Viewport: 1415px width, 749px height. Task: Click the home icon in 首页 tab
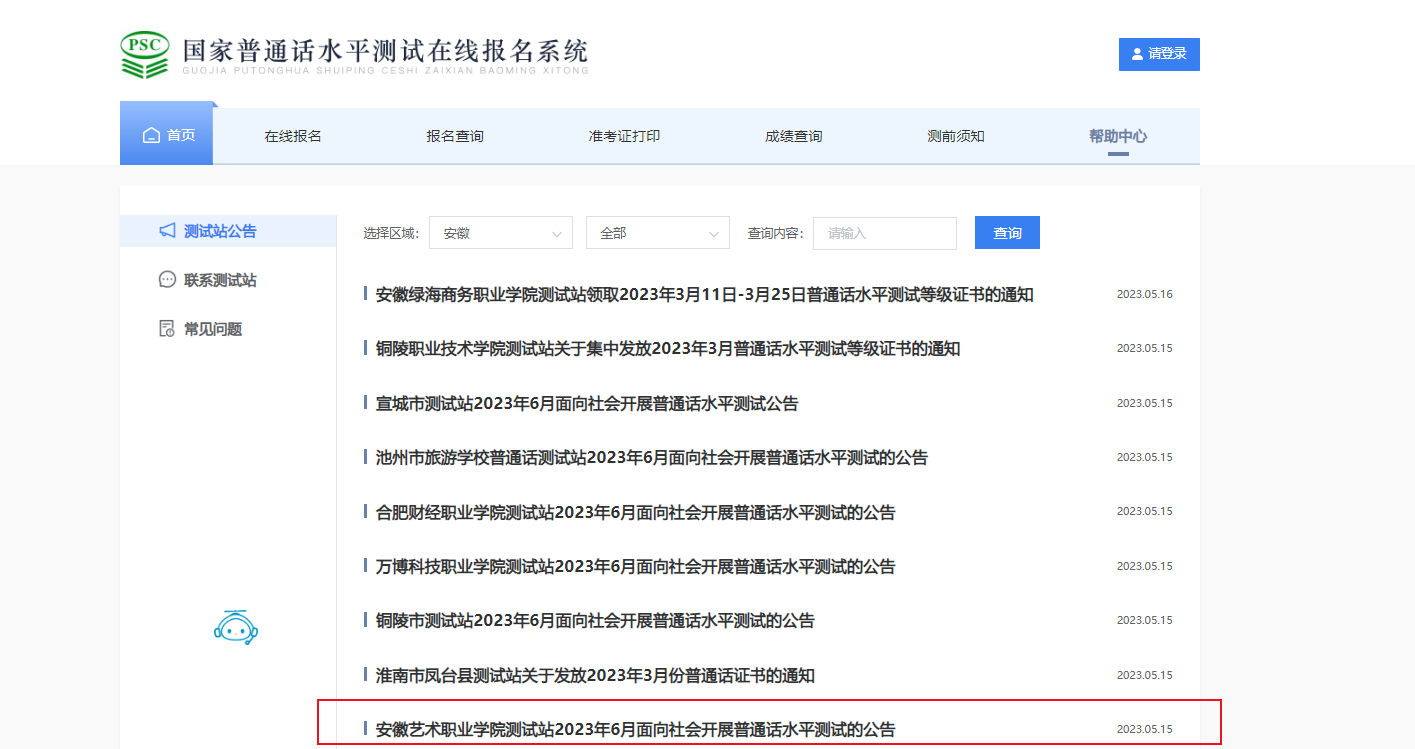pyautogui.click(x=151, y=135)
